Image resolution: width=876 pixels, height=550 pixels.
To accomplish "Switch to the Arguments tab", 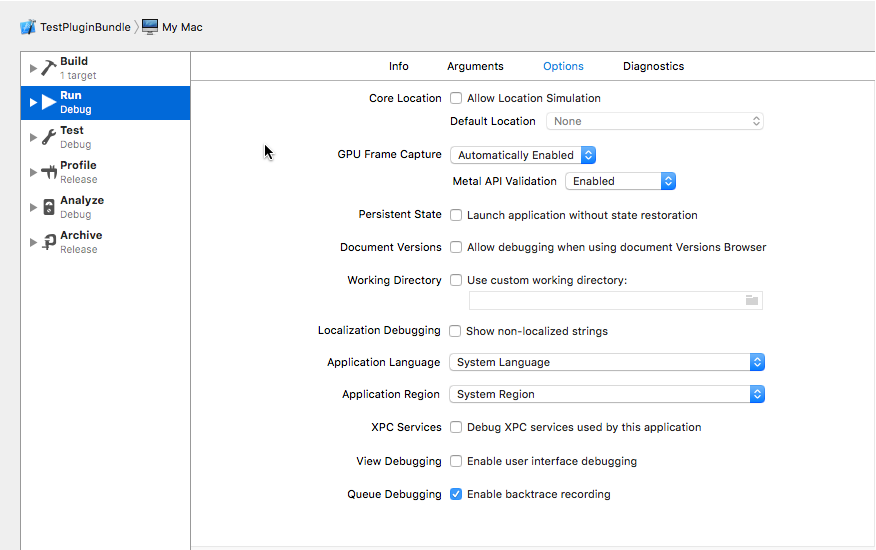I will tap(475, 66).
